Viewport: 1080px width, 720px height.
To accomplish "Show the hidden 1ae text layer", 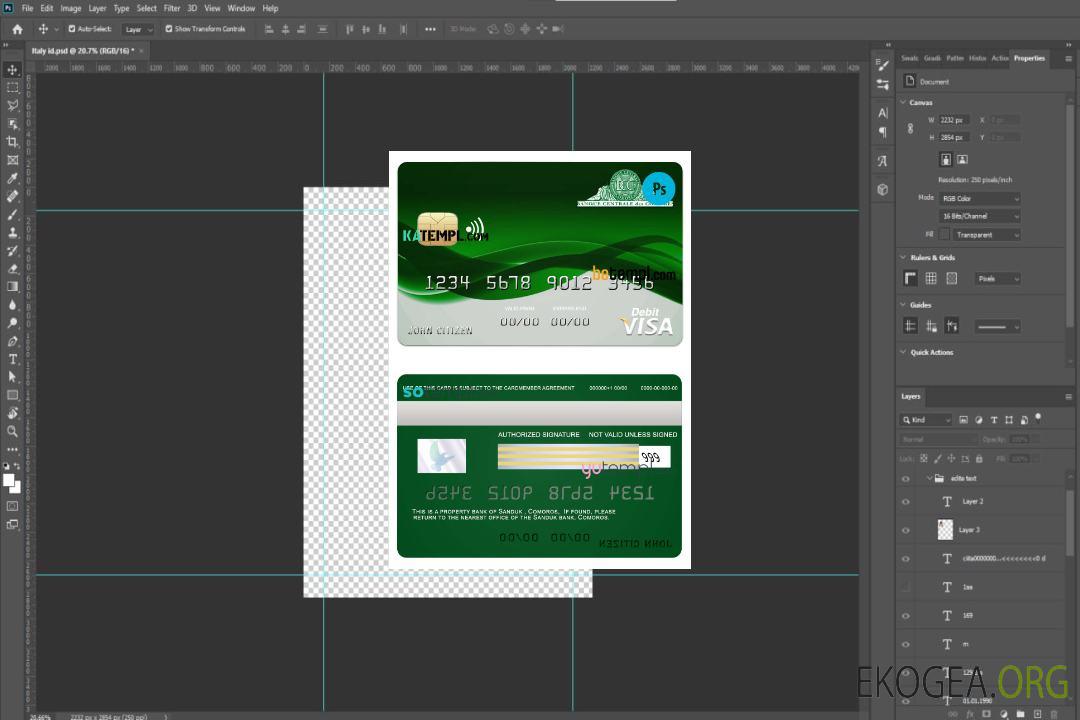I will point(906,587).
